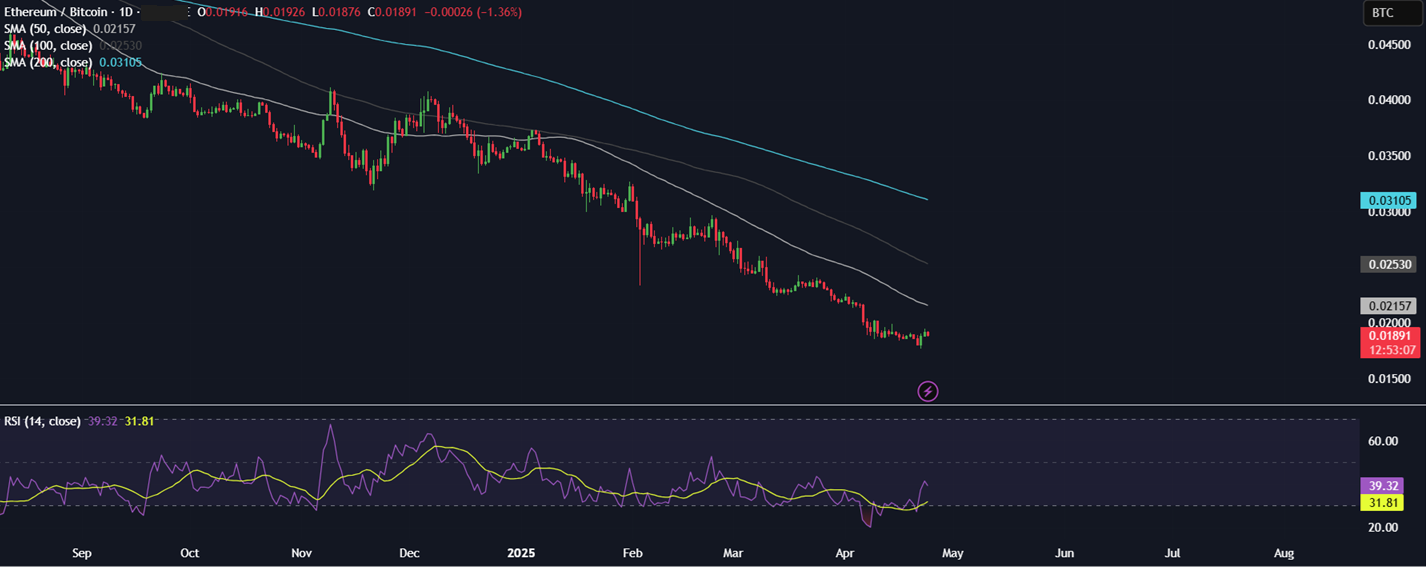Click the Apr label on time axis
This screenshot has height=567, width=1426.
[845, 553]
